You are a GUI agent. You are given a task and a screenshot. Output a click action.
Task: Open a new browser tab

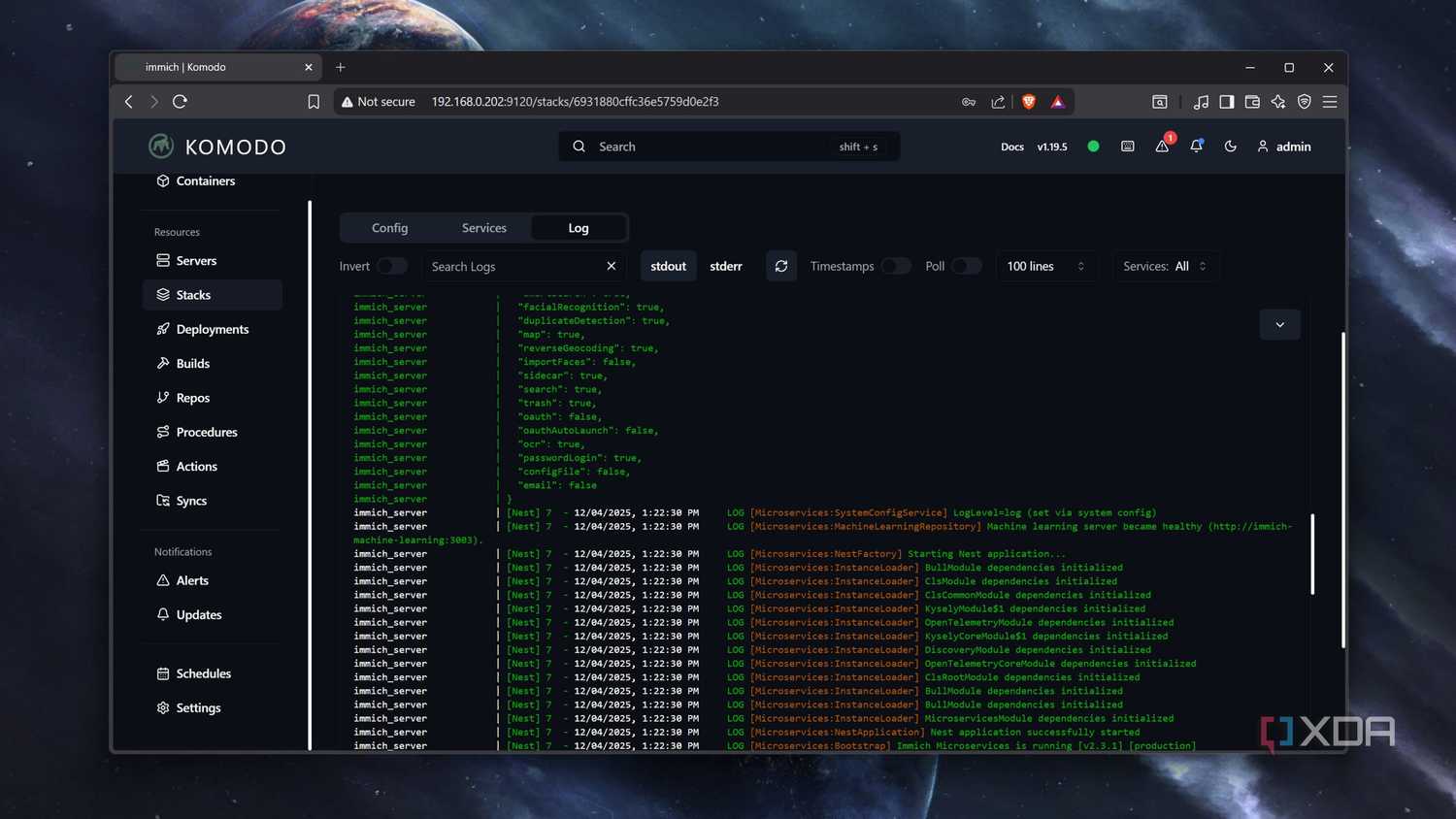click(x=341, y=67)
